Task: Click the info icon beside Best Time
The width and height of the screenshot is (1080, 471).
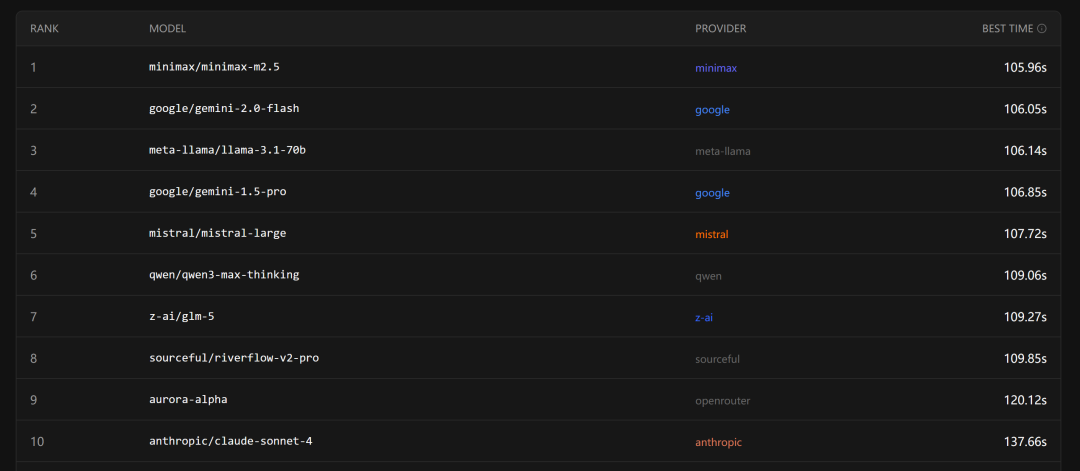Action: 1042,29
